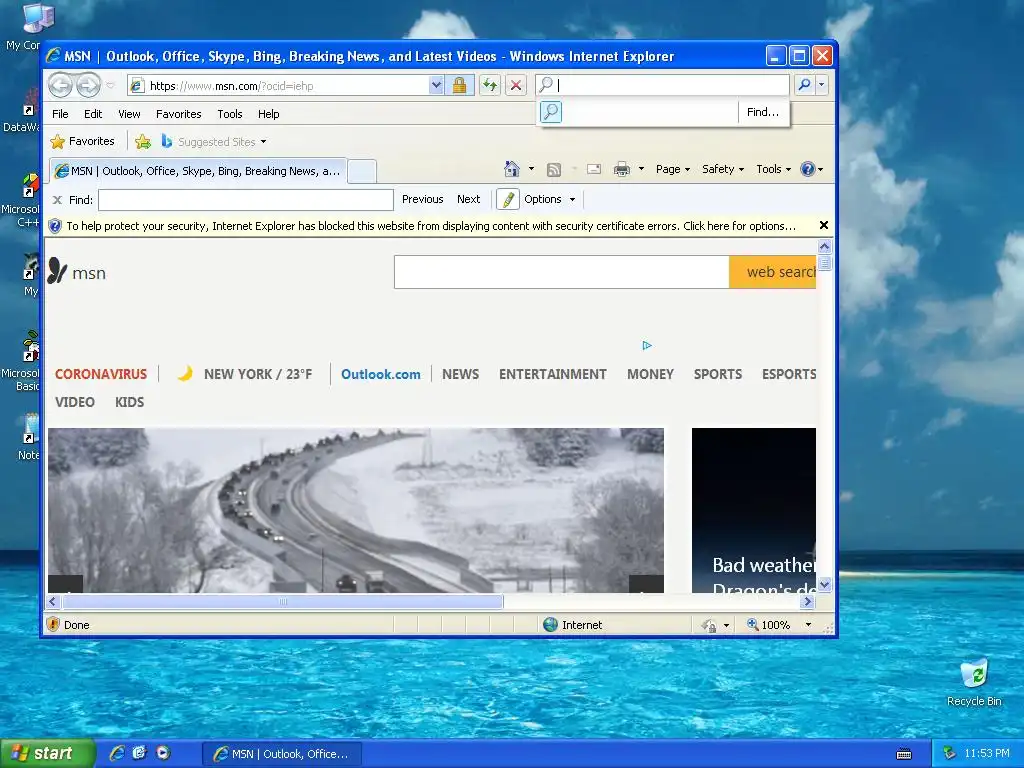The image size is (1024, 768).
Task: Click the Favorites star button
Action: click(x=83, y=142)
